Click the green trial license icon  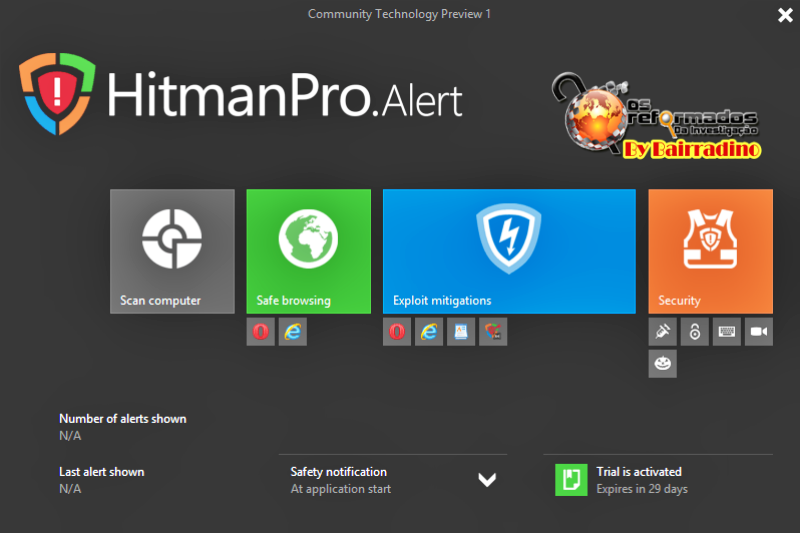click(571, 480)
